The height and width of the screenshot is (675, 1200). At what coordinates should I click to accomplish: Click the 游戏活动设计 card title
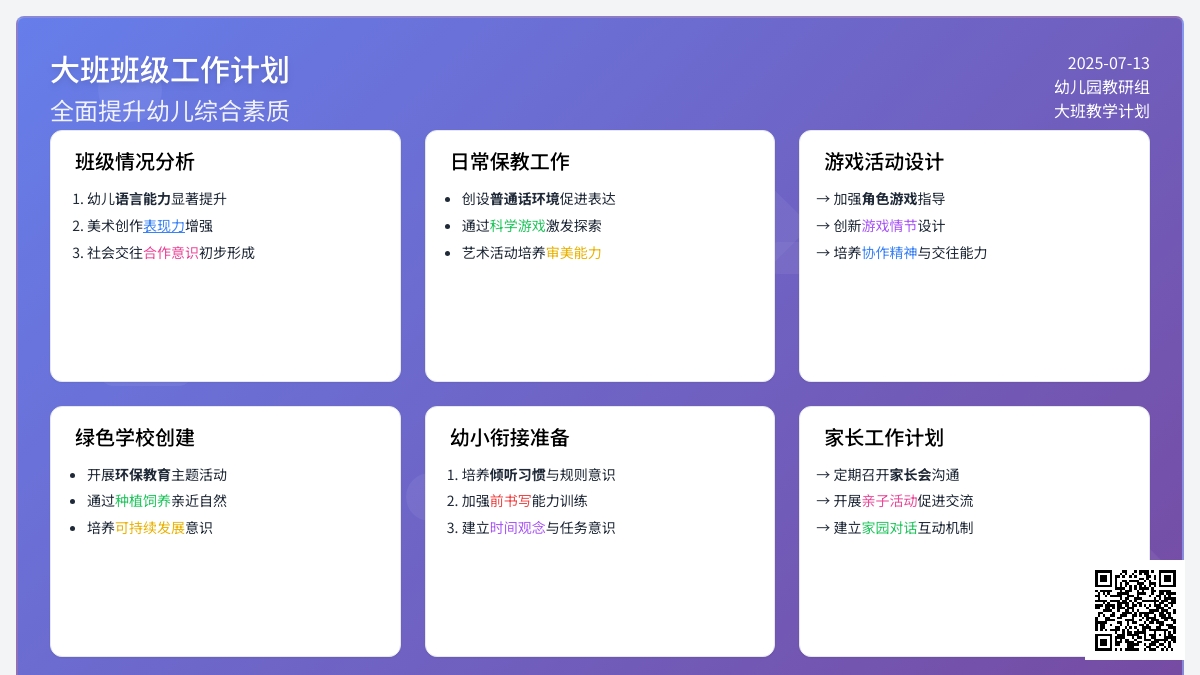coord(884,161)
